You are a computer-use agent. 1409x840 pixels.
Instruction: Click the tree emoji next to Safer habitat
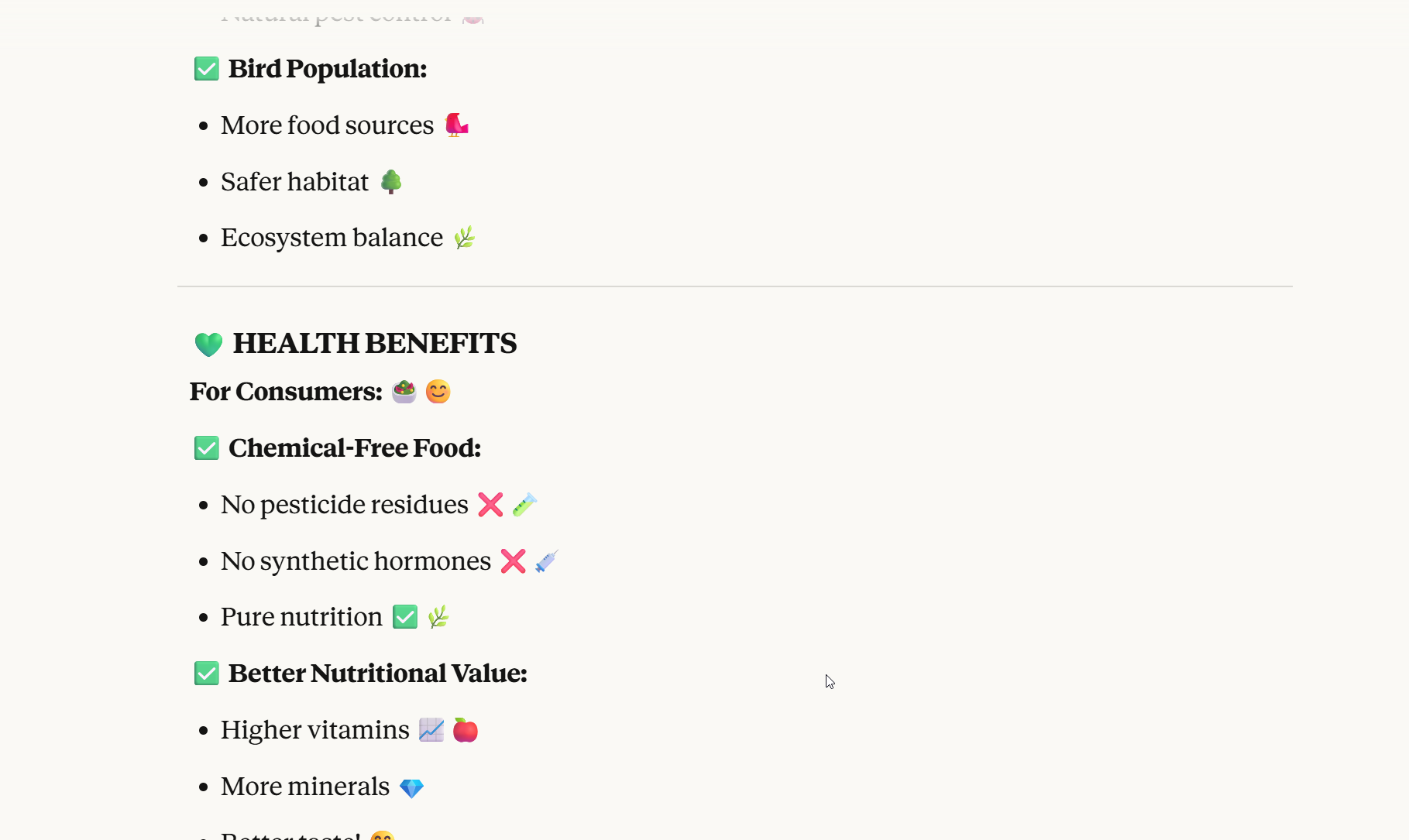point(391,182)
